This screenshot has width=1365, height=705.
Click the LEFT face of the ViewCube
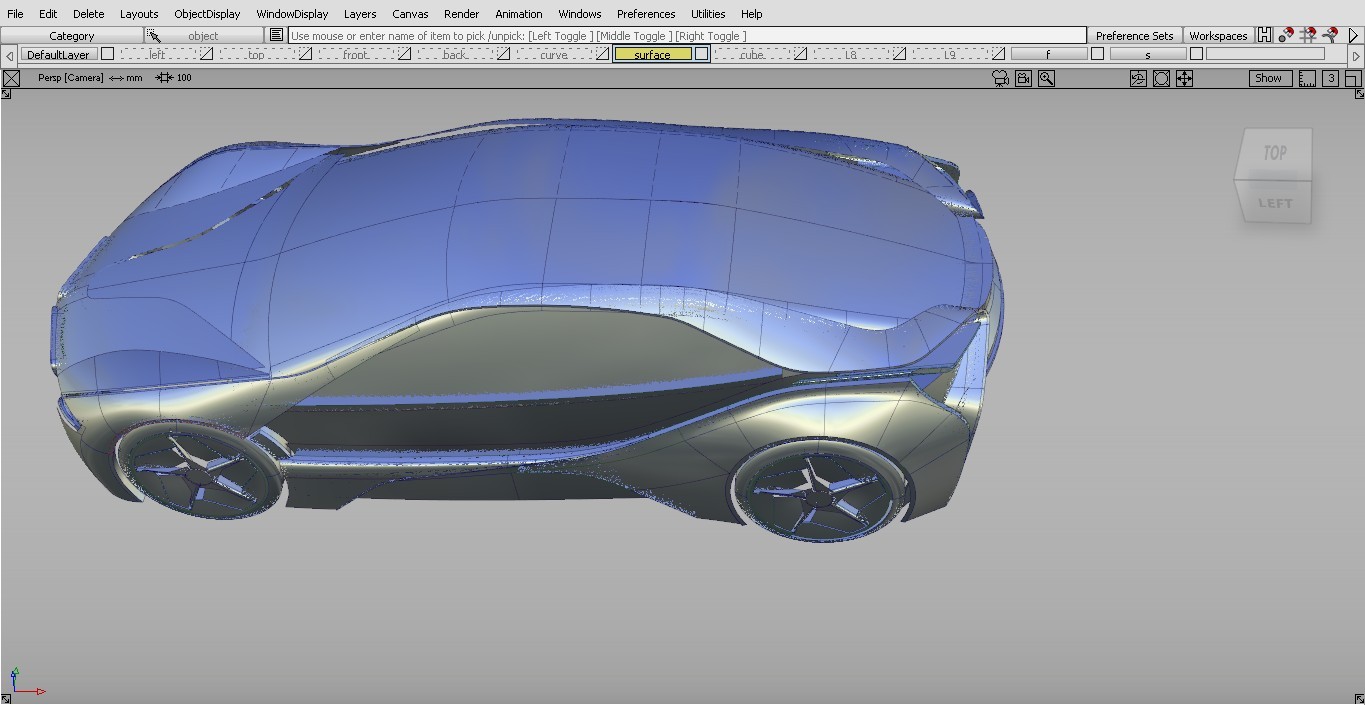click(1275, 203)
